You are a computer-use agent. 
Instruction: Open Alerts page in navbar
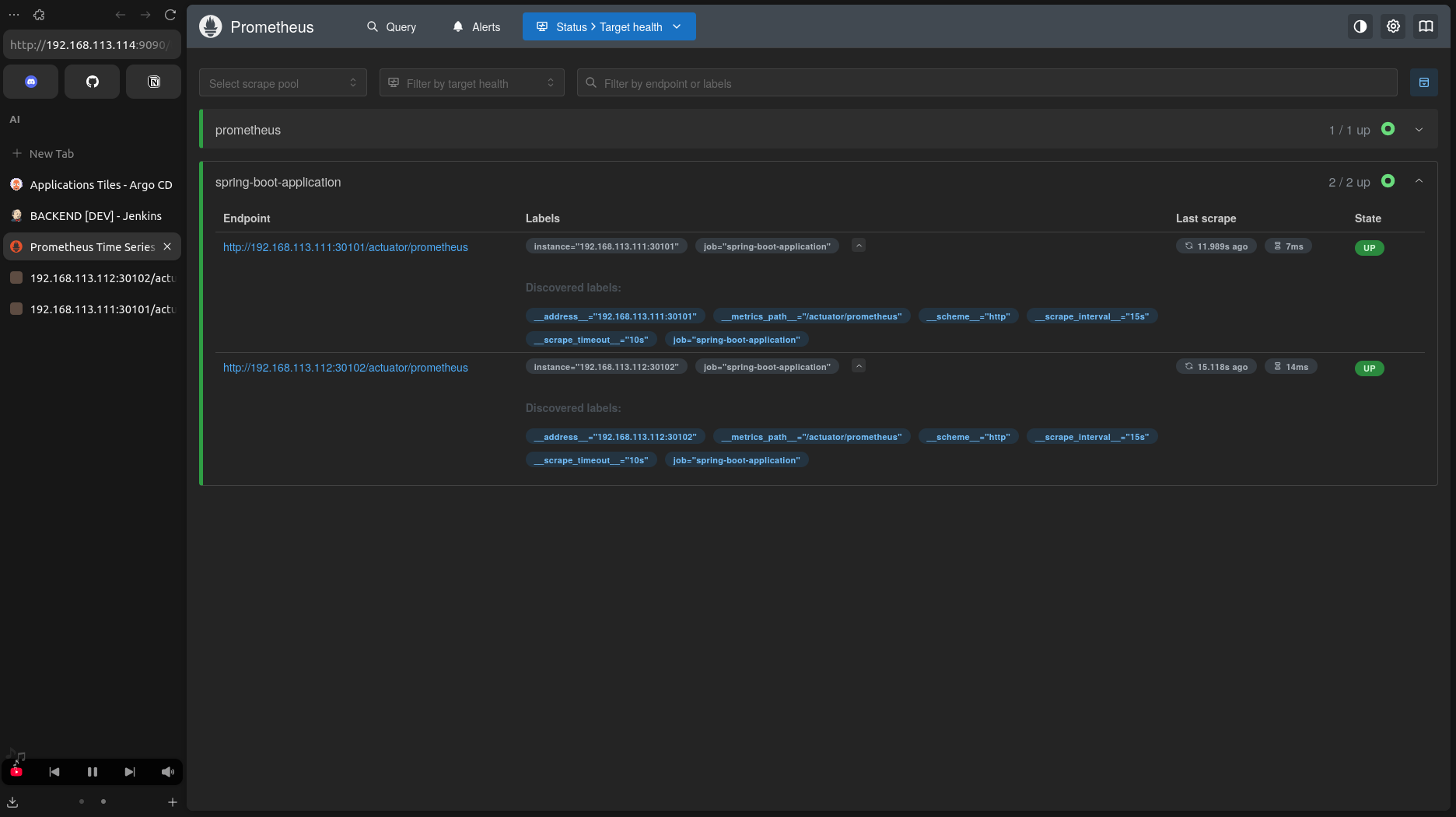[476, 26]
